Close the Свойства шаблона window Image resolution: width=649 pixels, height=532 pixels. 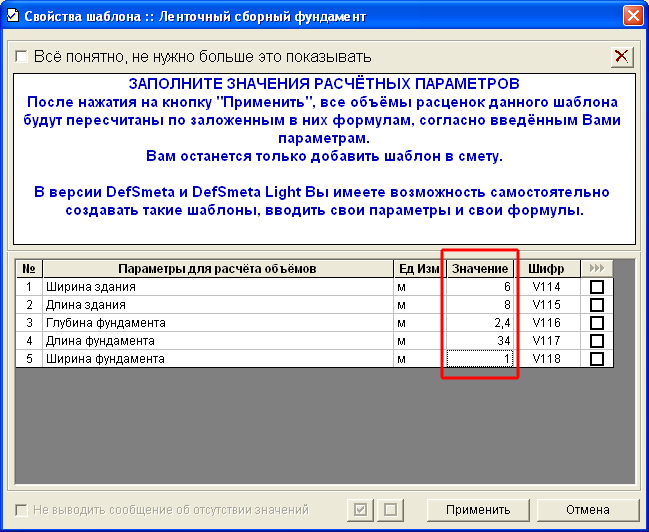(633, 16)
